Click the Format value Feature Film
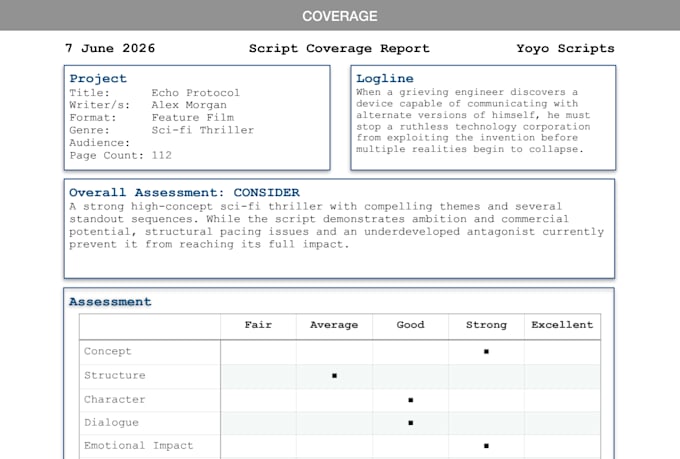 pyautogui.click(x=193, y=118)
